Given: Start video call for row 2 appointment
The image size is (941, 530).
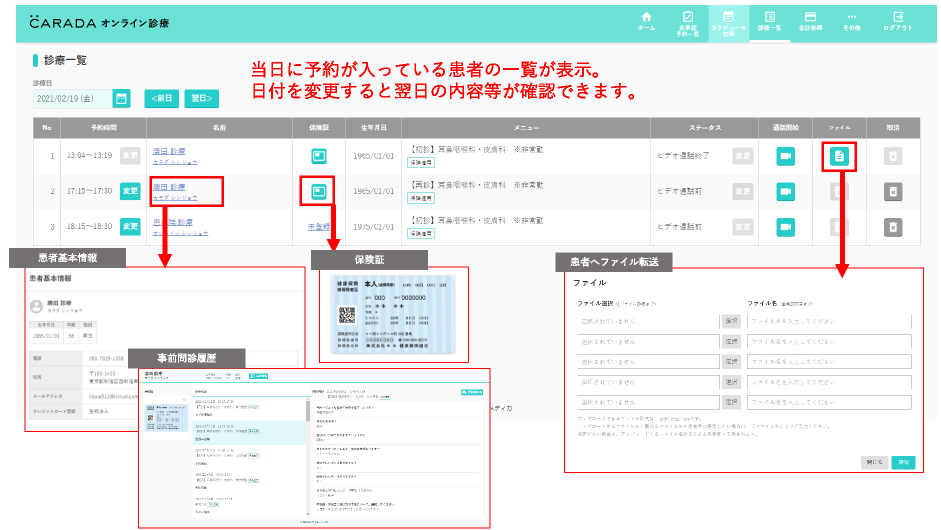Looking at the screenshot, I should pyautogui.click(x=786, y=191).
